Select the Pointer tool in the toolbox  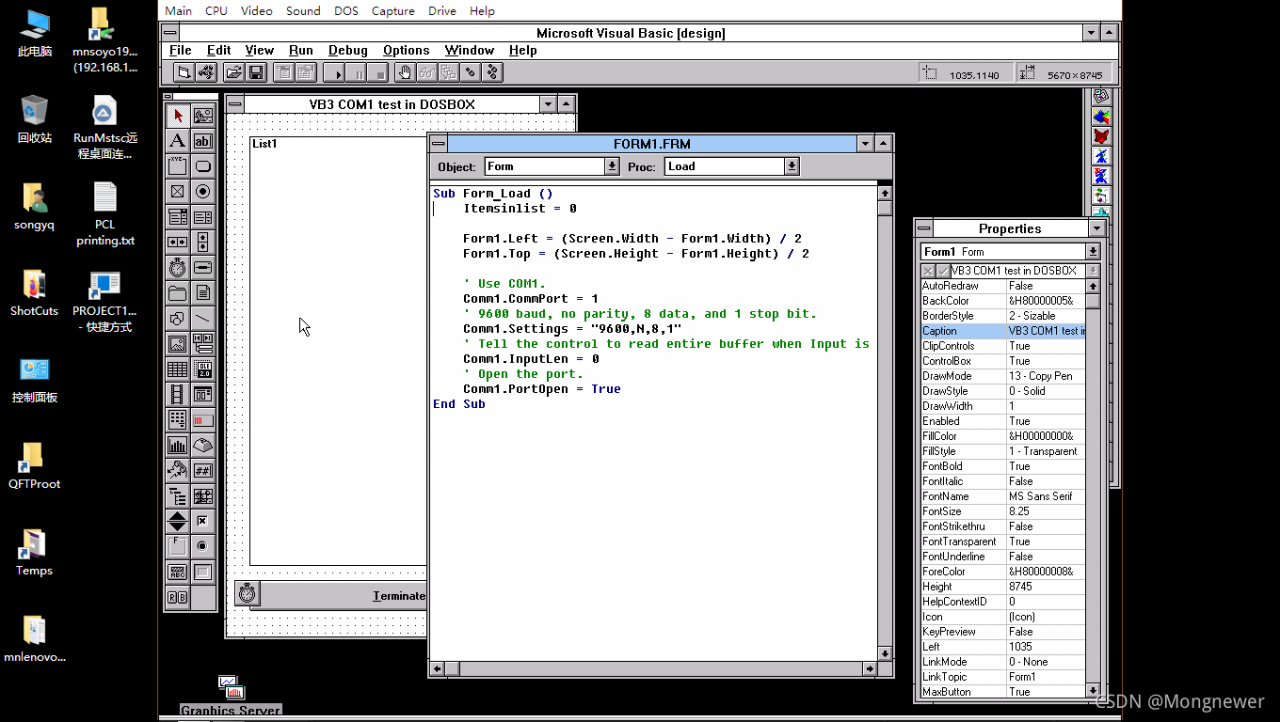pyautogui.click(x=177, y=116)
